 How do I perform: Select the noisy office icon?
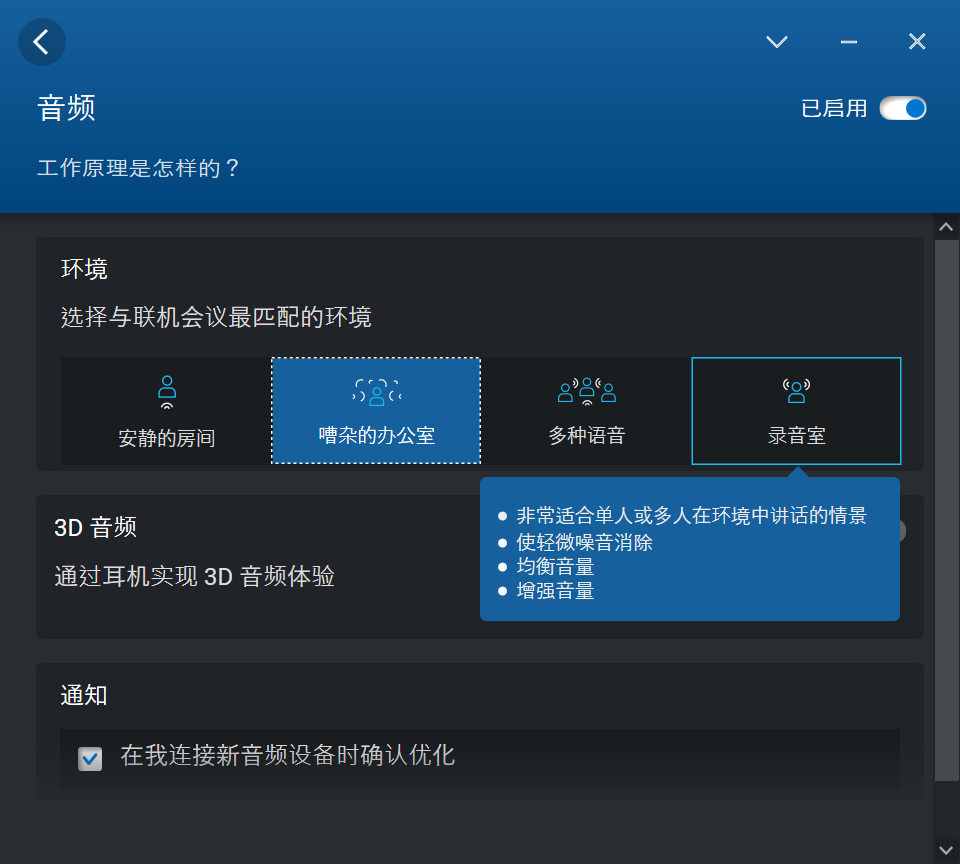tap(376, 392)
